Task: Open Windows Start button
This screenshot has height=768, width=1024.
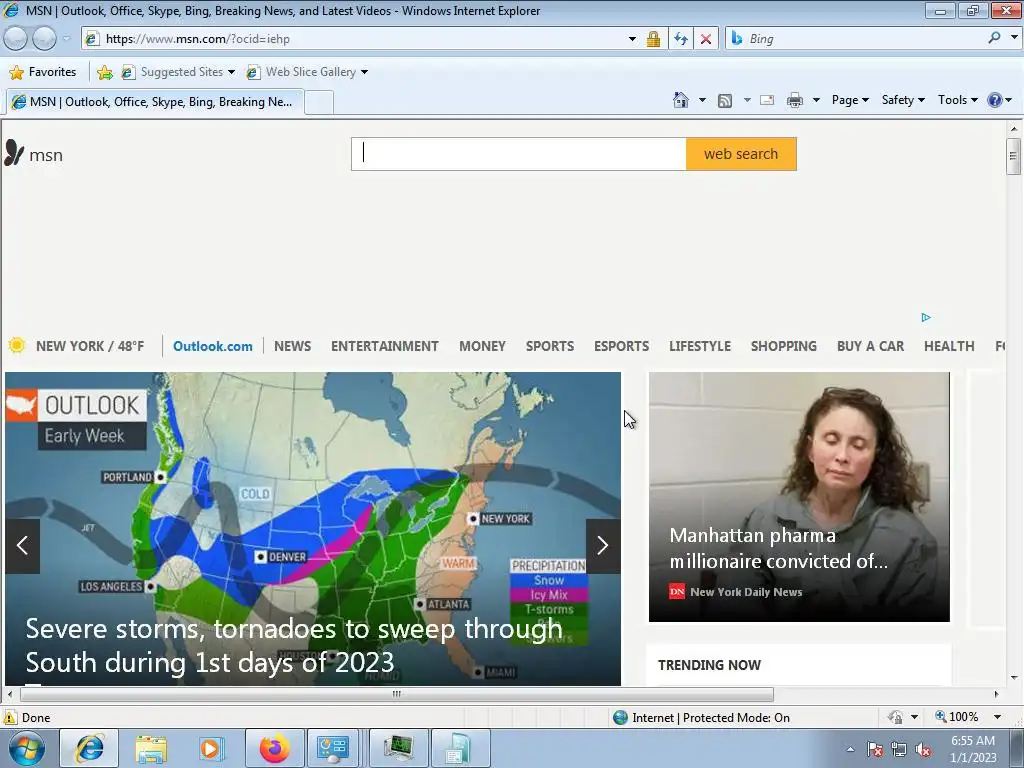Action: click(26, 748)
